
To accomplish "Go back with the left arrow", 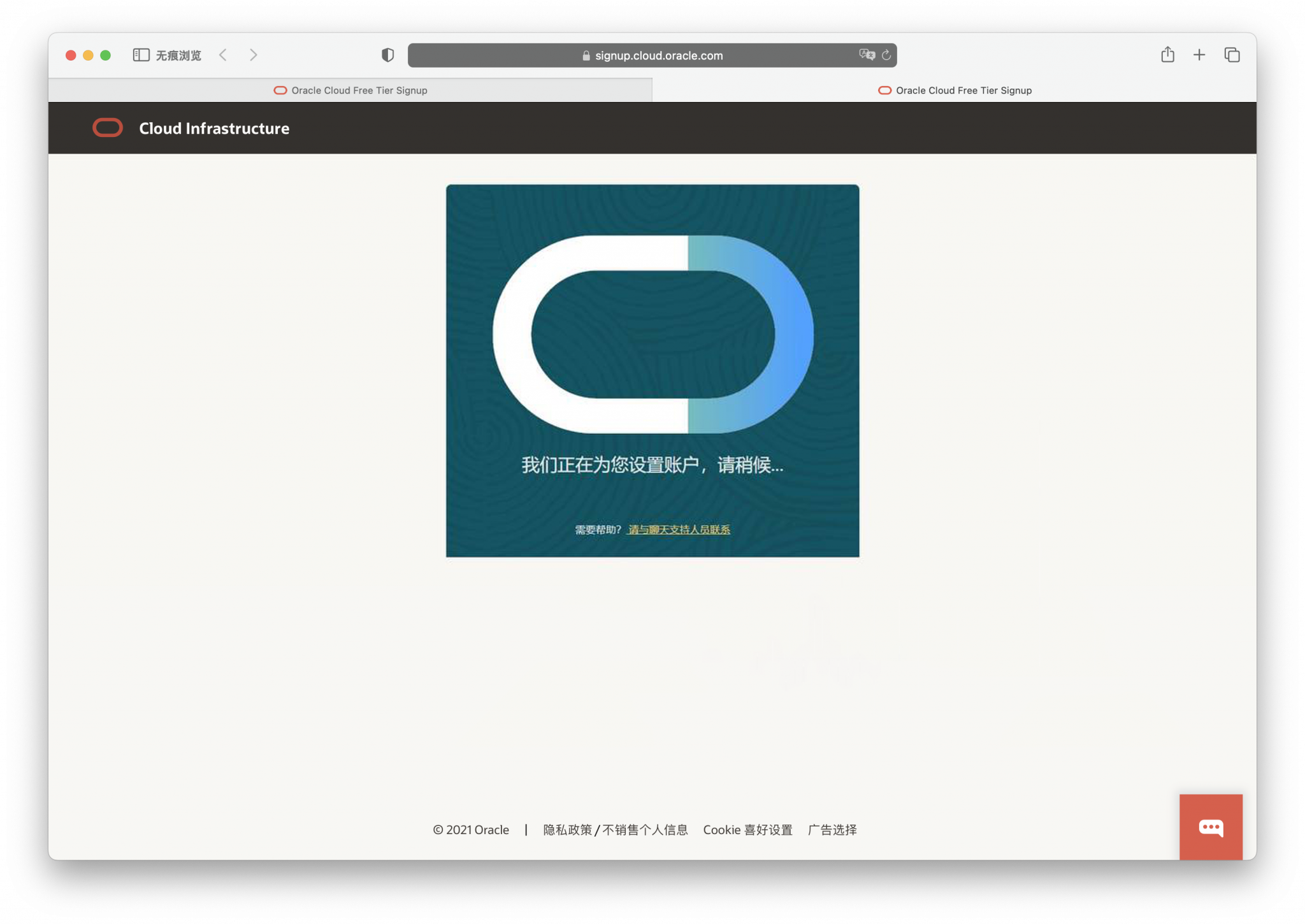I will tap(223, 55).
